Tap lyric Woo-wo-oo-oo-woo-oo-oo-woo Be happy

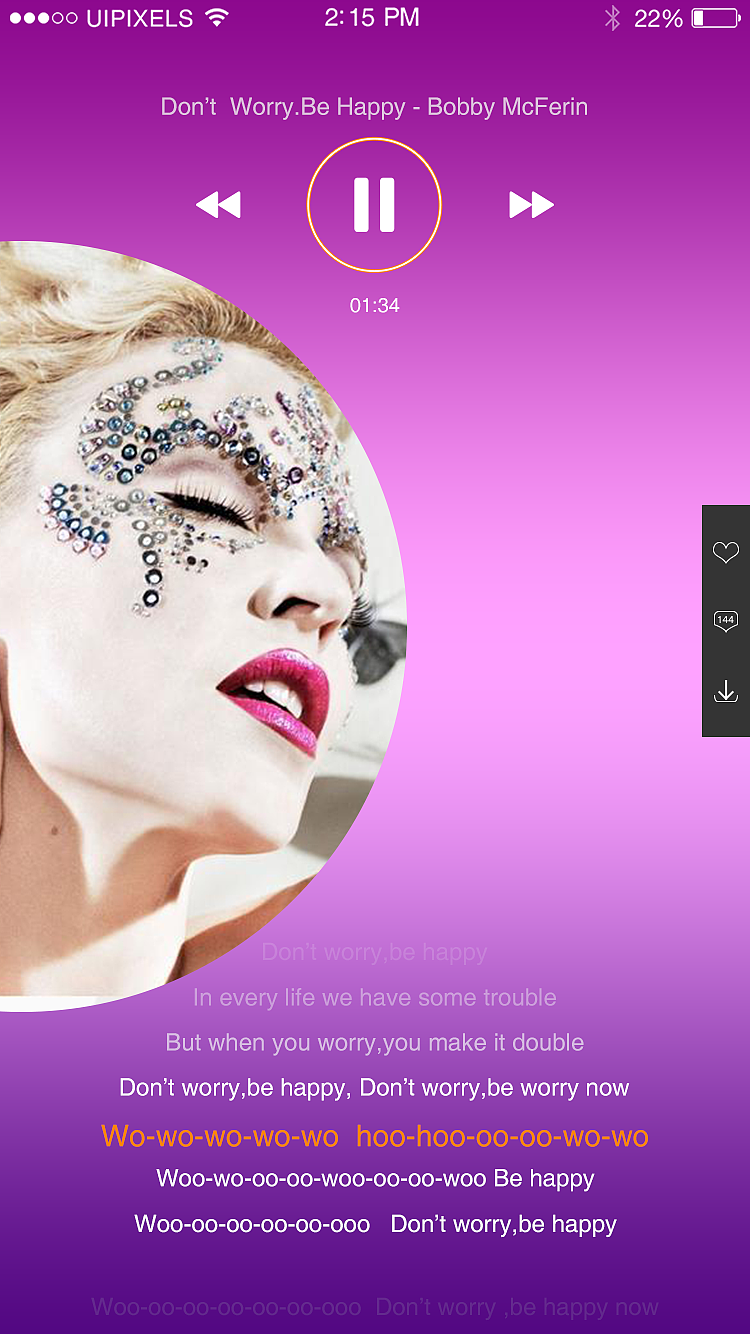point(375,1179)
